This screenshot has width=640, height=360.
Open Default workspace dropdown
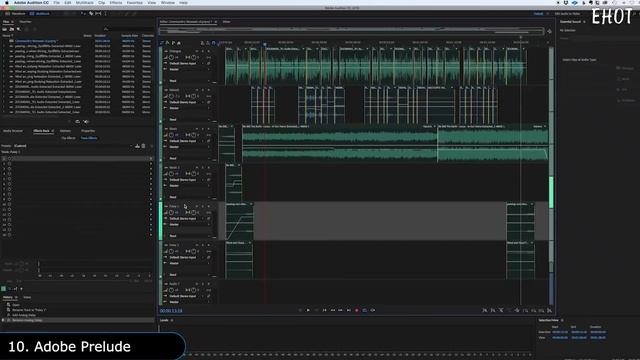coord(540,13)
